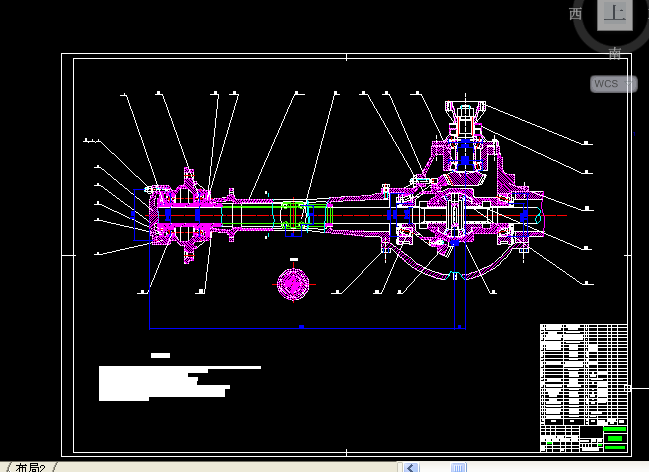Select the title block parts table
The image size is (649, 472).
click(584, 388)
